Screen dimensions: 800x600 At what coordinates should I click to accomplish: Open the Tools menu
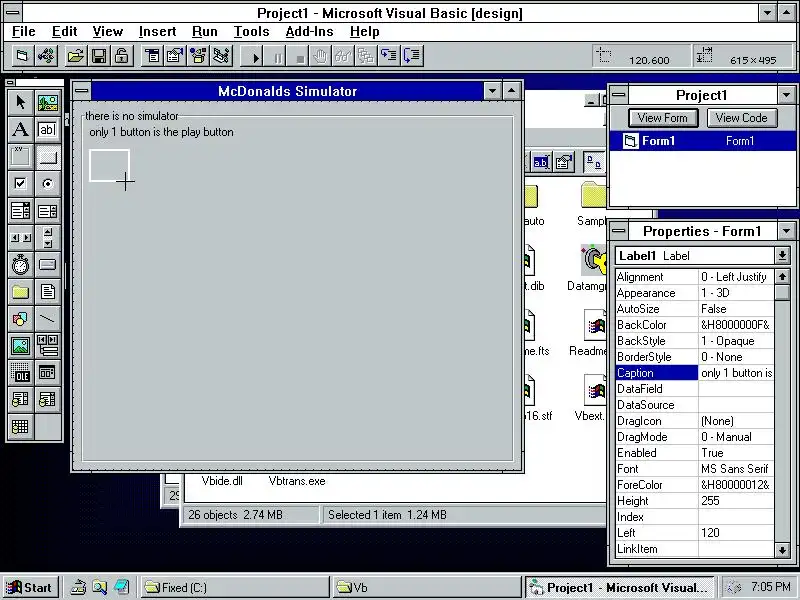coord(251,32)
